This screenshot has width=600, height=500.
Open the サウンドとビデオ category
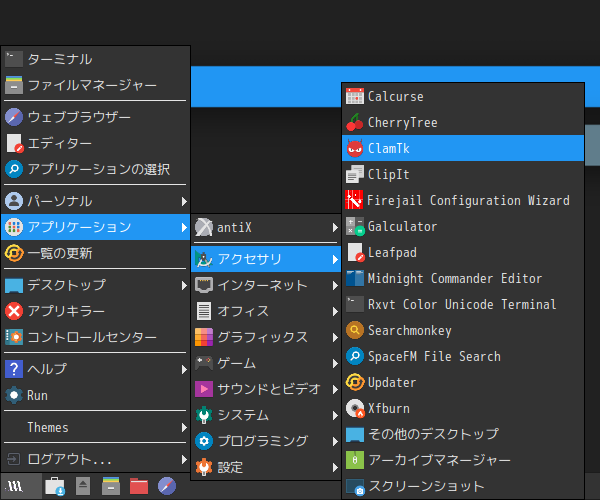[266, 389]
